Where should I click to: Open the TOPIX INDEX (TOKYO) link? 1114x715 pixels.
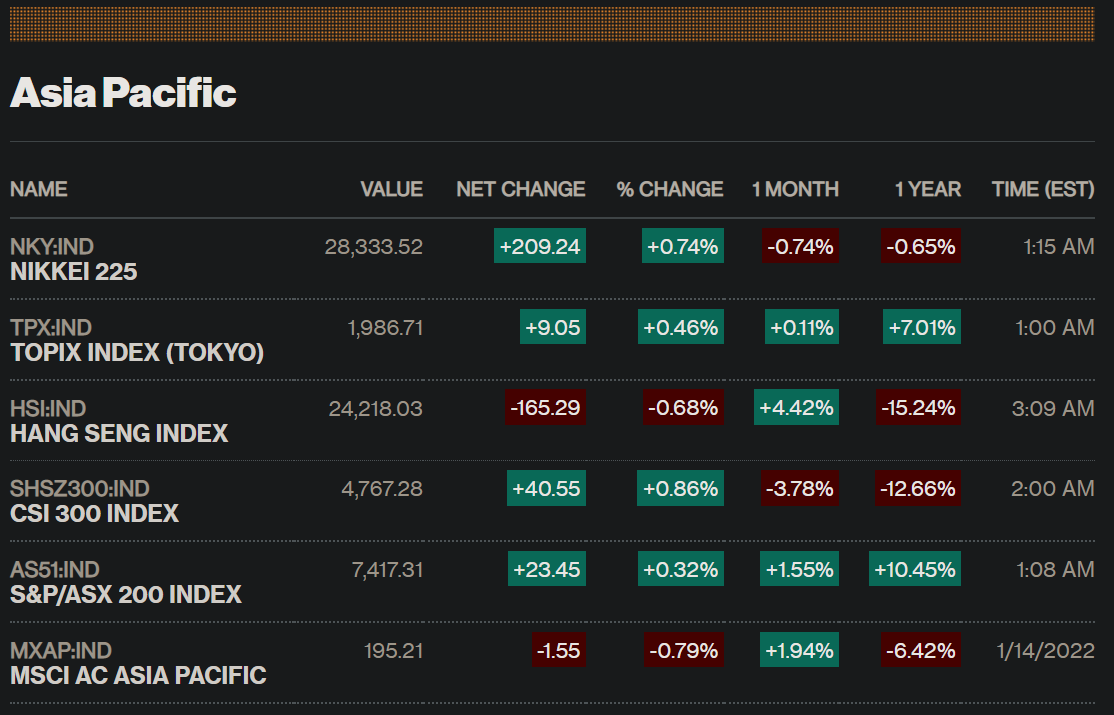pyautogui.click(x=137, y=353)
